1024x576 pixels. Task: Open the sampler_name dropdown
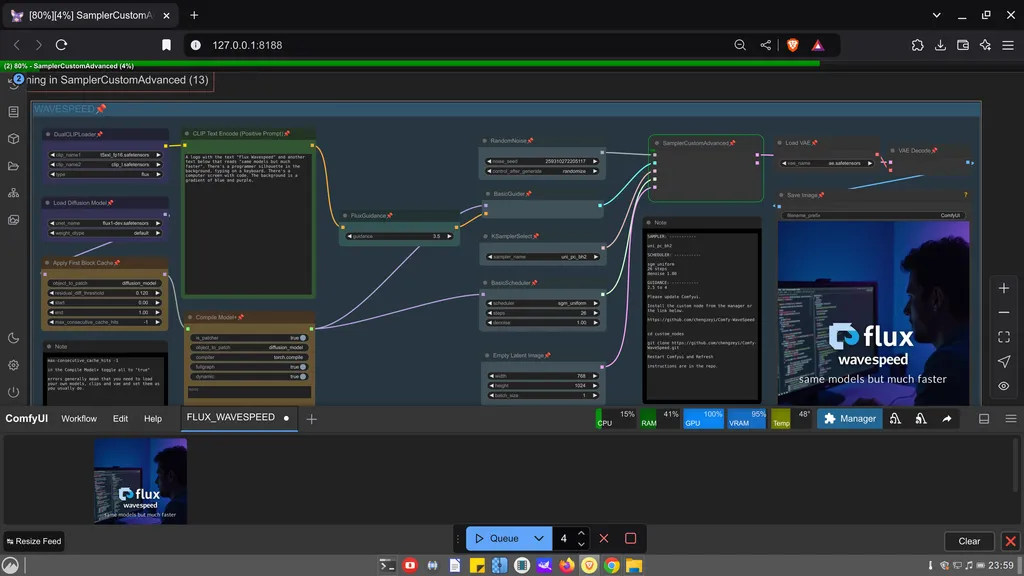[x=543, y=257]
